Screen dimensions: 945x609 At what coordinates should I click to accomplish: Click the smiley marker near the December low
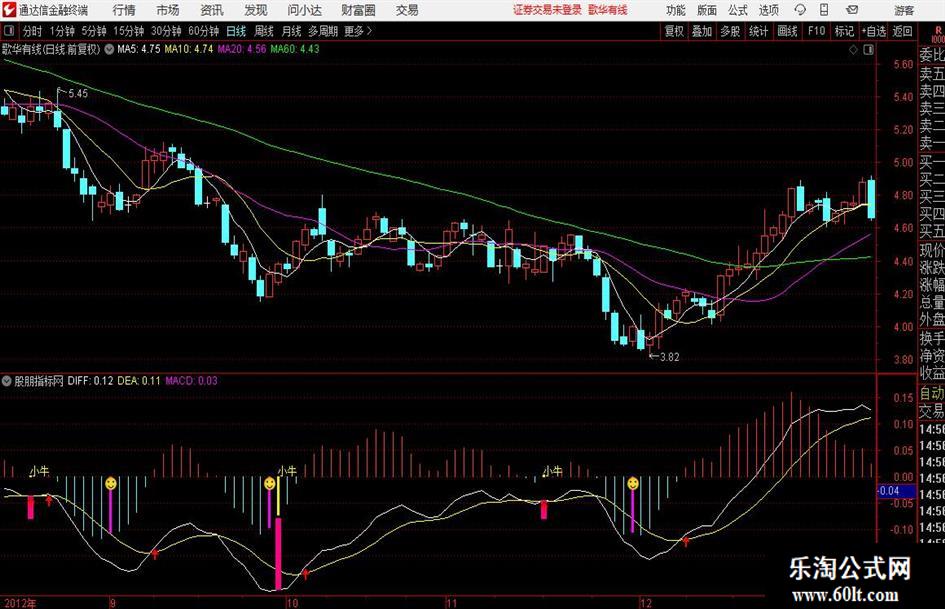tap(632, 484)
